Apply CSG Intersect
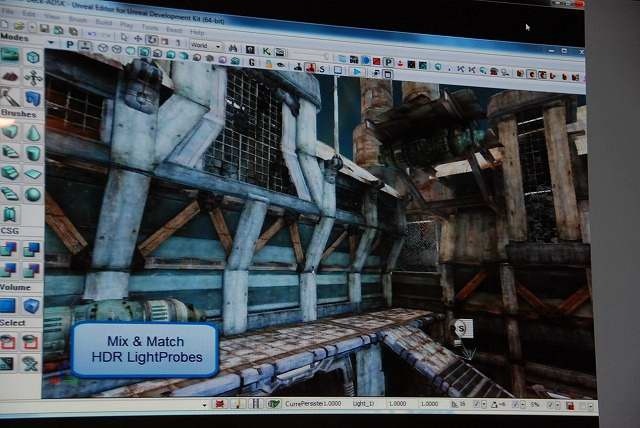Screen dimensions: 640x428 coord(9,269)
